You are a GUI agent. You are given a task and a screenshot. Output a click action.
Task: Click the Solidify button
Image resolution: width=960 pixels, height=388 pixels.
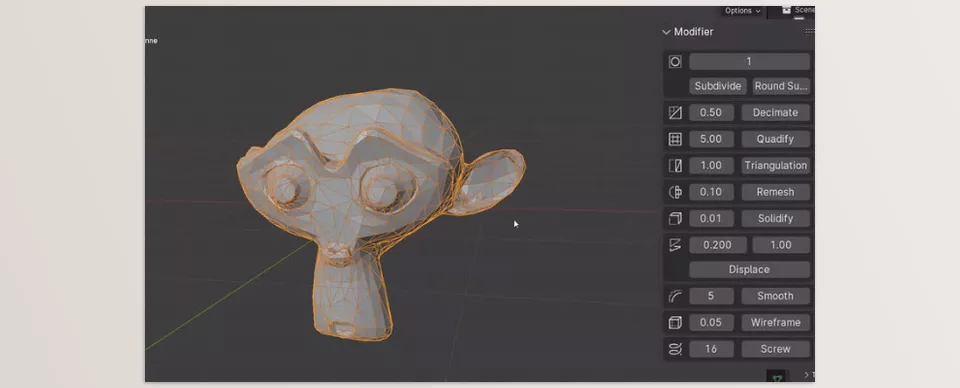pos(775,218)
